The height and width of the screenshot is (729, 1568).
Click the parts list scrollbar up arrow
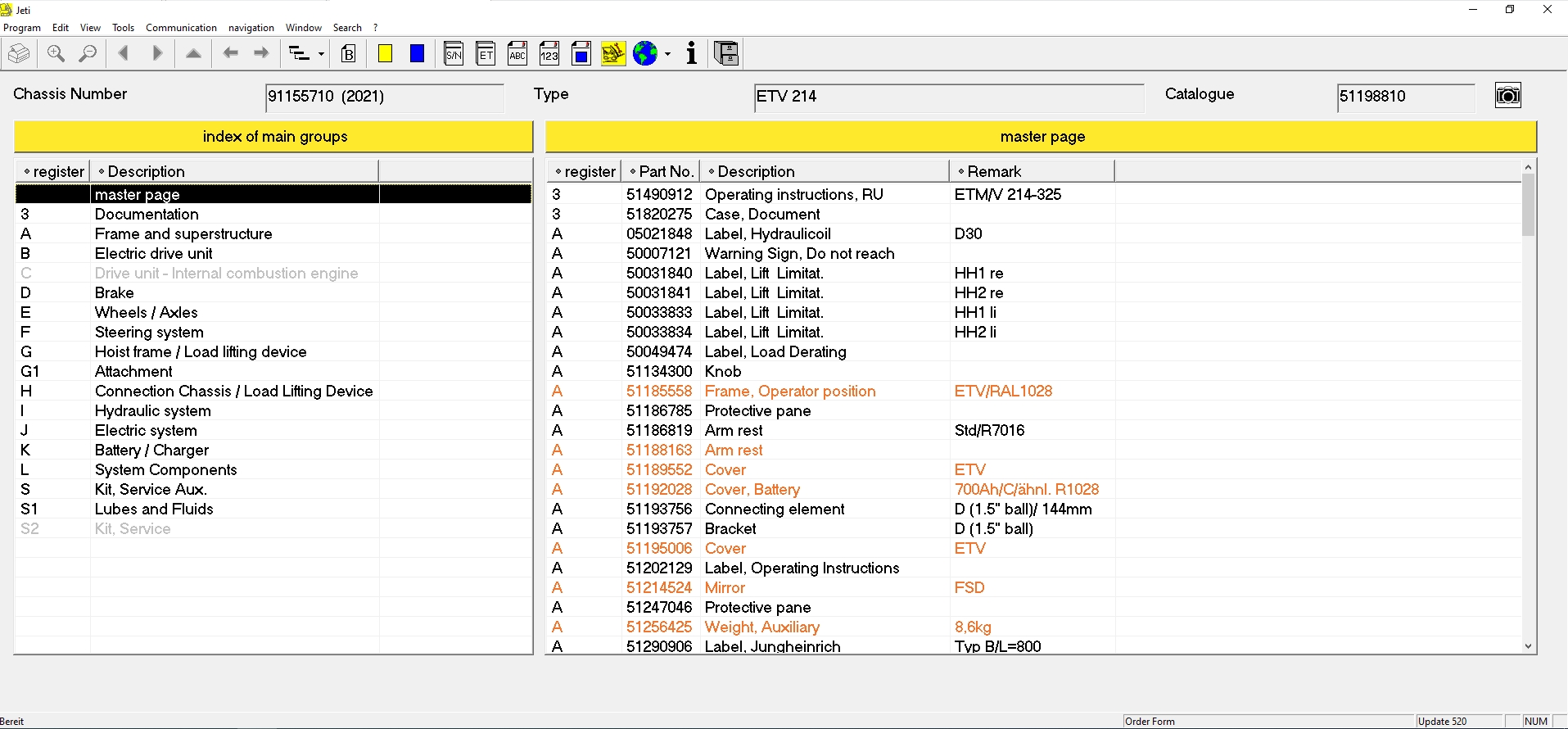[x=1528, y=167]
